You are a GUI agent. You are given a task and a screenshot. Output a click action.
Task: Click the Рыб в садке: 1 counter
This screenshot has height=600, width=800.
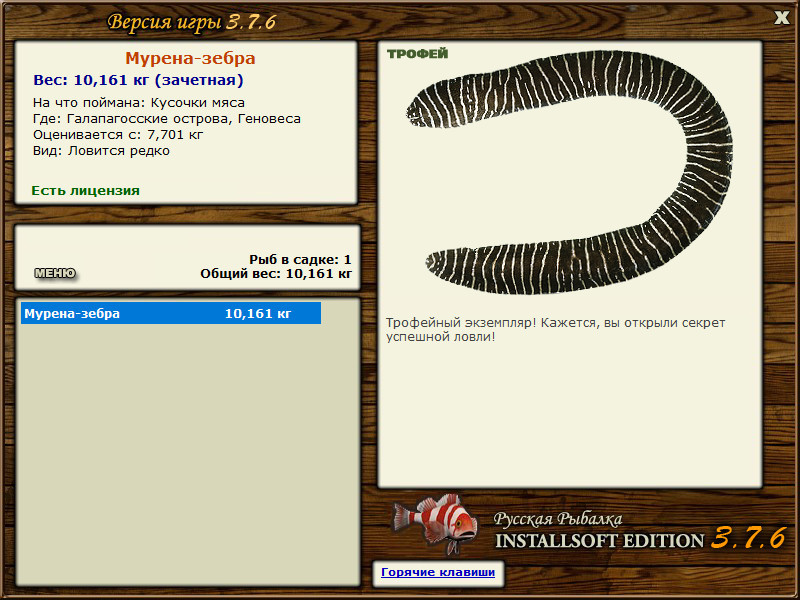coord(301,259)
